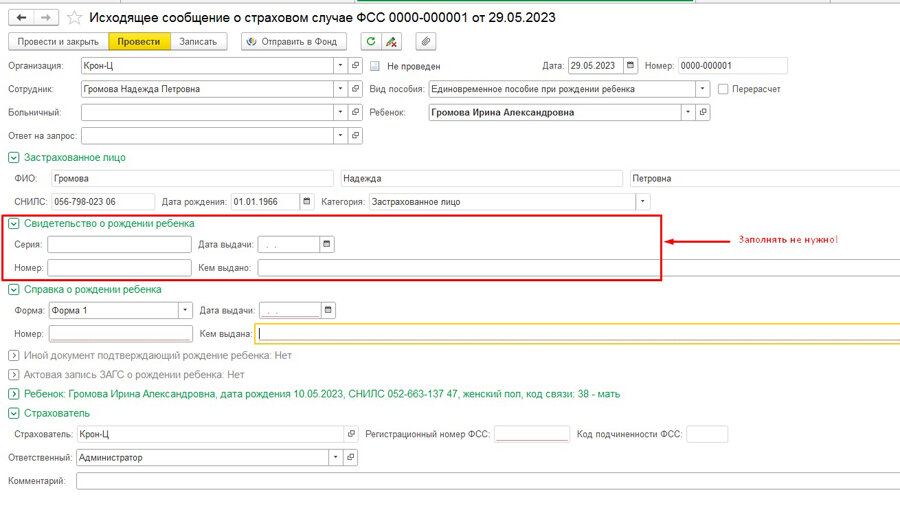Click into the Фамилия field with Громова
900x517 pixels.
[x=192, y=178]
